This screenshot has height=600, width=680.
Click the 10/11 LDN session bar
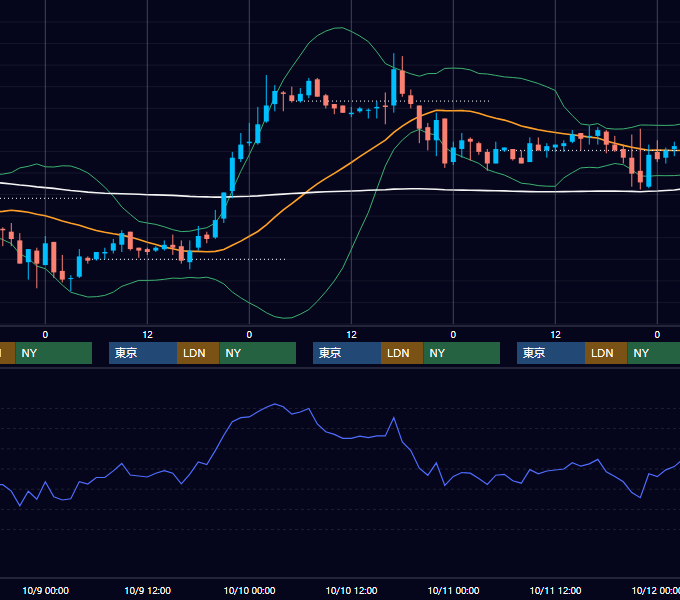[x=606, y=353]
